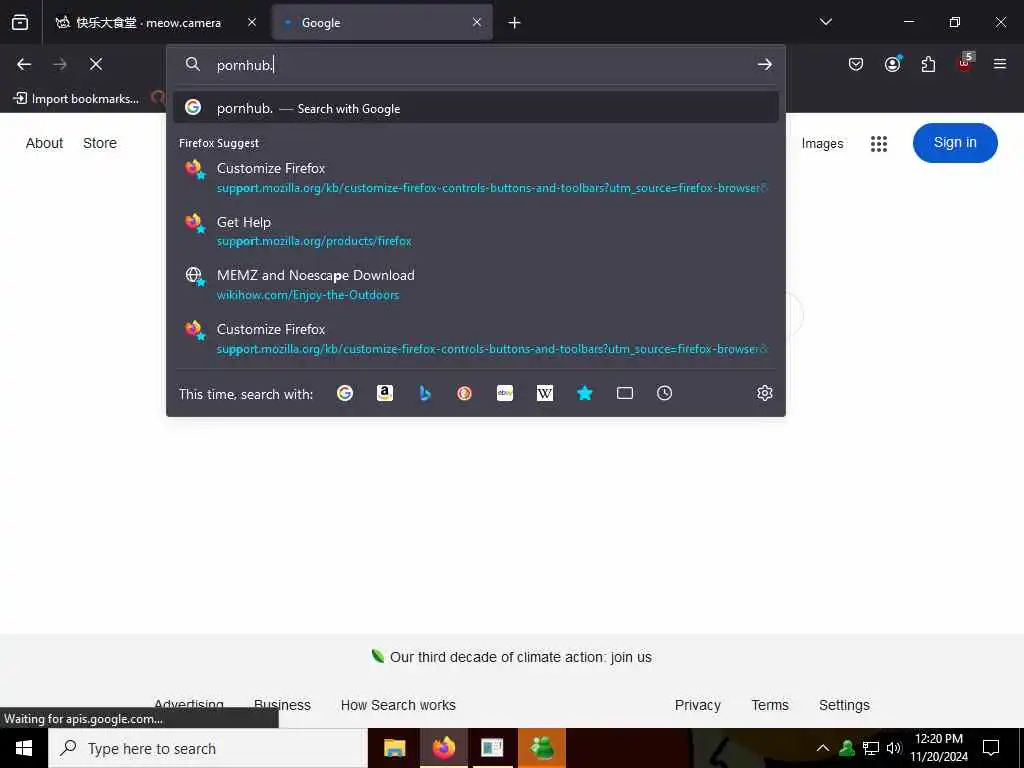Screen dimensions: 1024x768
Task: Search History via clock icon
Action: click(664, 393)
